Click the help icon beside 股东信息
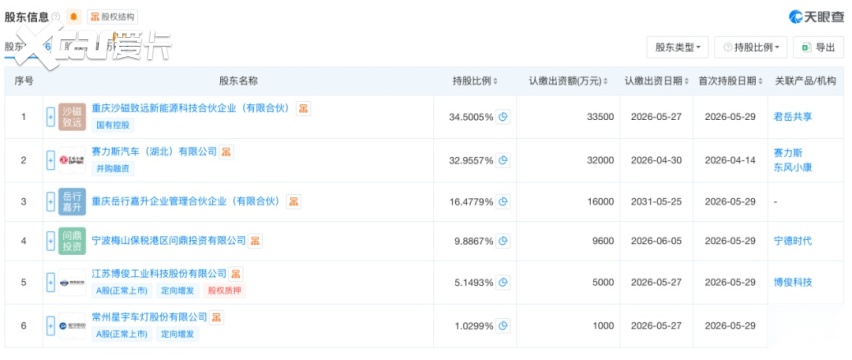The image size is (852, 360). [56, 17]
